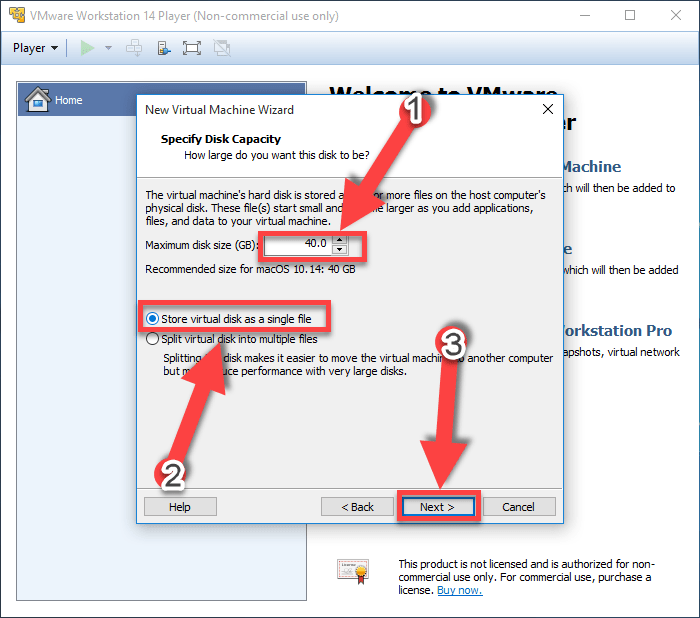Open the Player menu dropdown

point(35,48)
